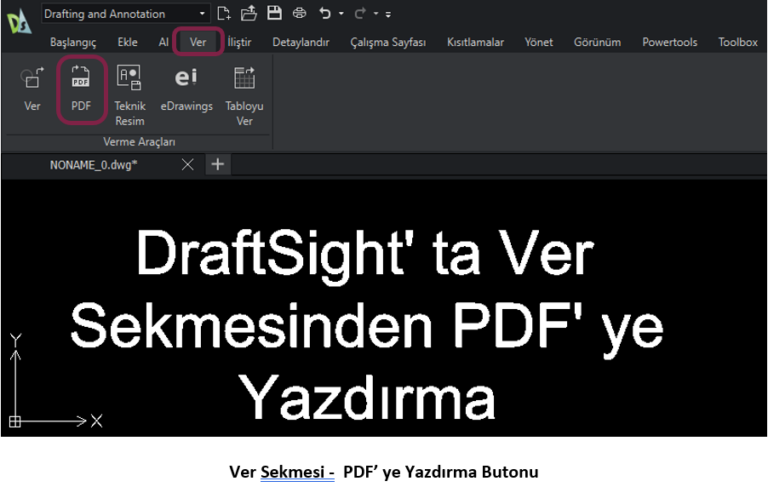Click the Ver export tool icon
The height and width of the screenshot is (487, 768).
coord(32,80)
